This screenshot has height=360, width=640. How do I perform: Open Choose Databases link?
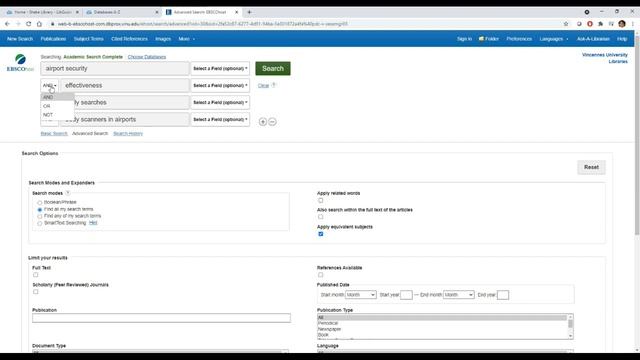click(147, 57)
